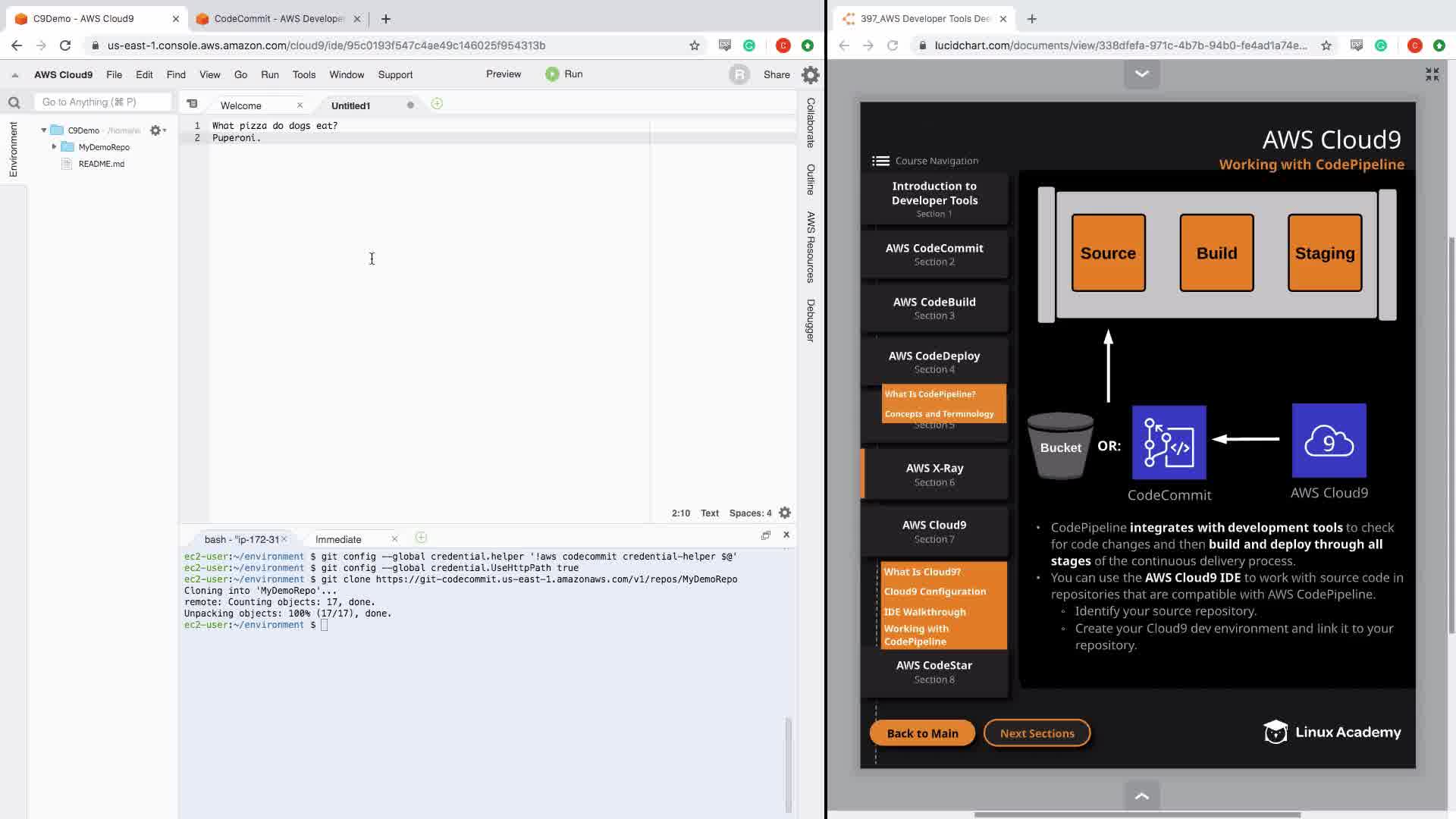Click the green Run play icon

click(x=552, y=74)
